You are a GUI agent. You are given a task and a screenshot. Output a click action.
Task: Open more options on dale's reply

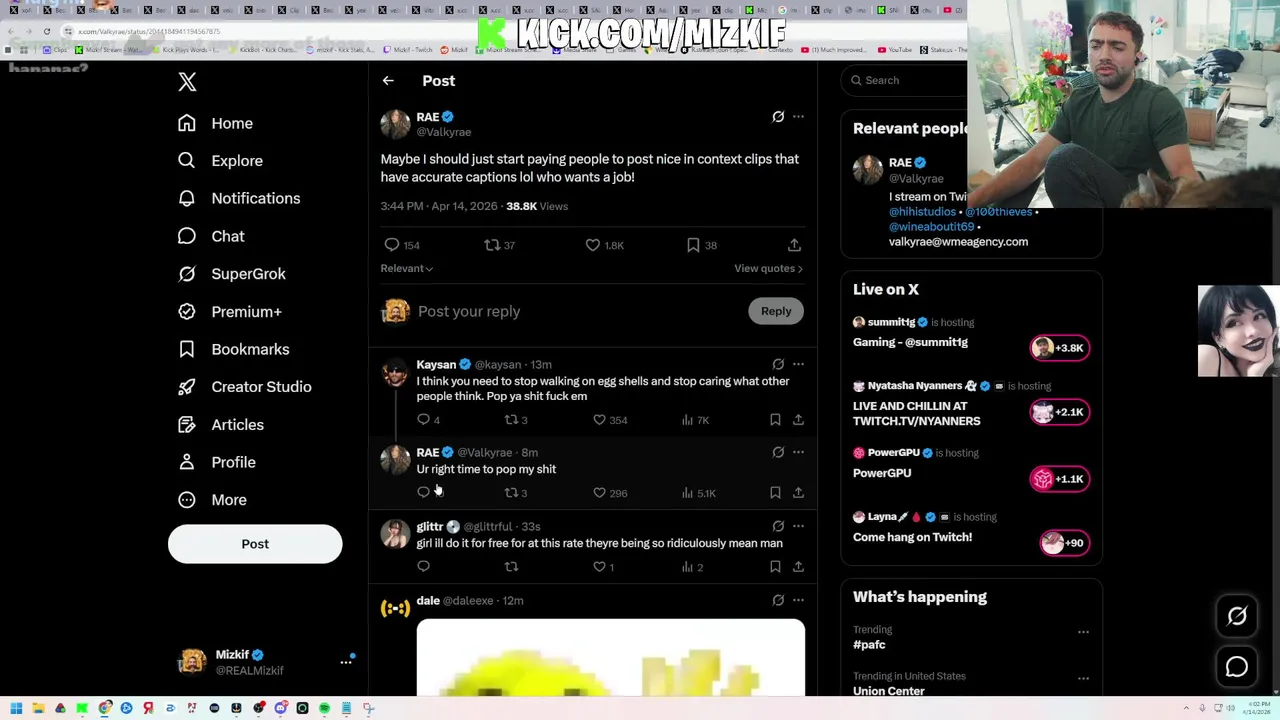point(798,601)
